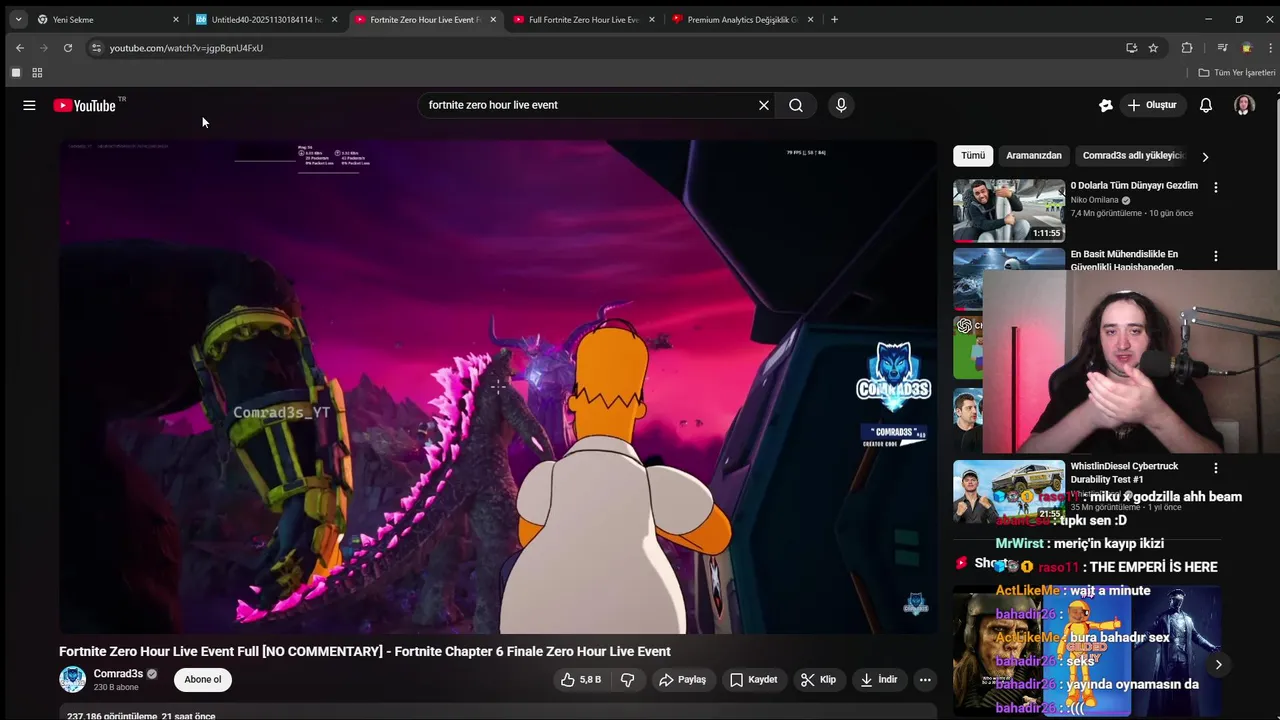Image resolution: width=1280 pixels, height=720 pixels.
Task: Click the address bar URL
Action: [x=186, y=48]
